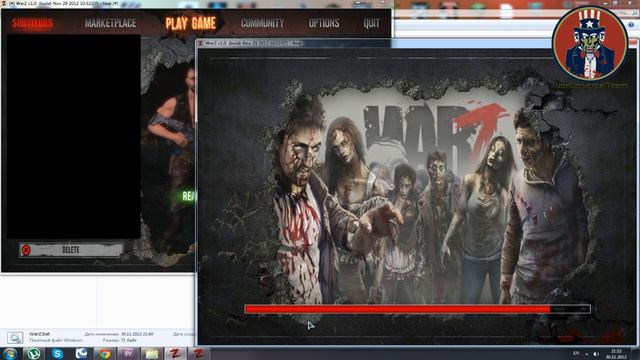This screenshot has width=640, height=360.
Task: Switch to the first WarZ taskbar icon
Action: [175, 353]
